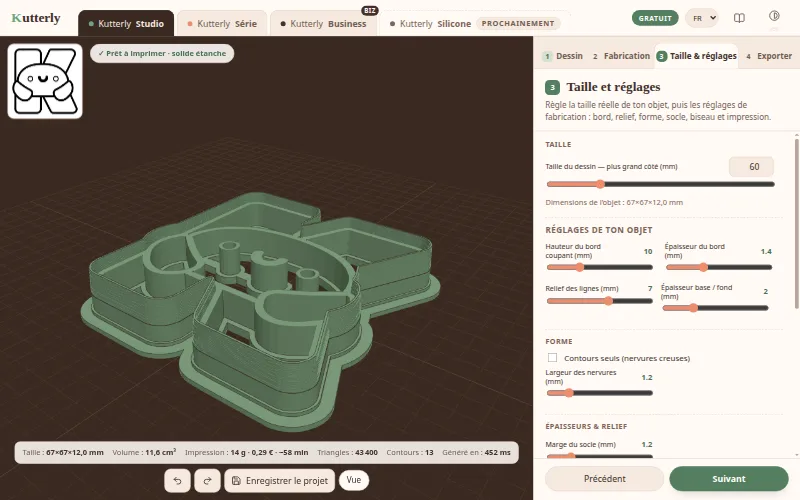Adjust the Taille du dessin slider
The height and width of the screenshot is (500, 800).
[660, 184]
